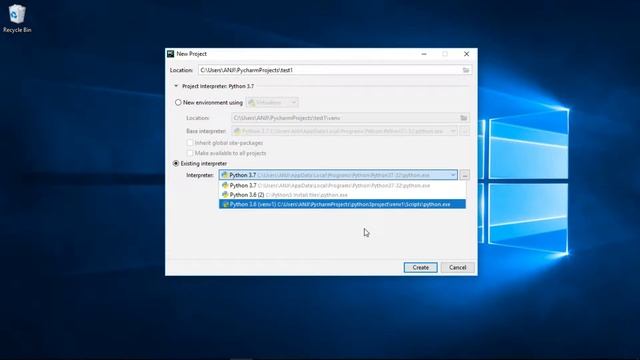Click the PyCharm icon in the New Project title bar

(171, 54)
